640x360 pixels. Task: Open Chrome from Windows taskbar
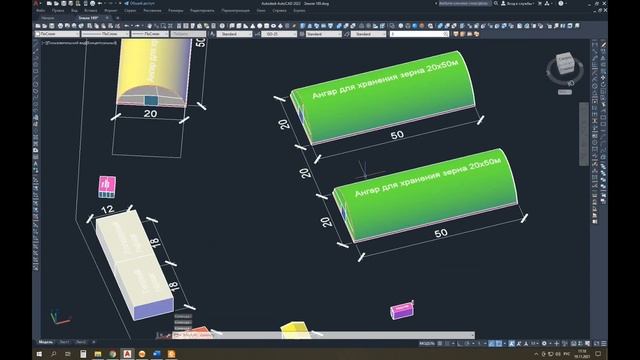112,354
